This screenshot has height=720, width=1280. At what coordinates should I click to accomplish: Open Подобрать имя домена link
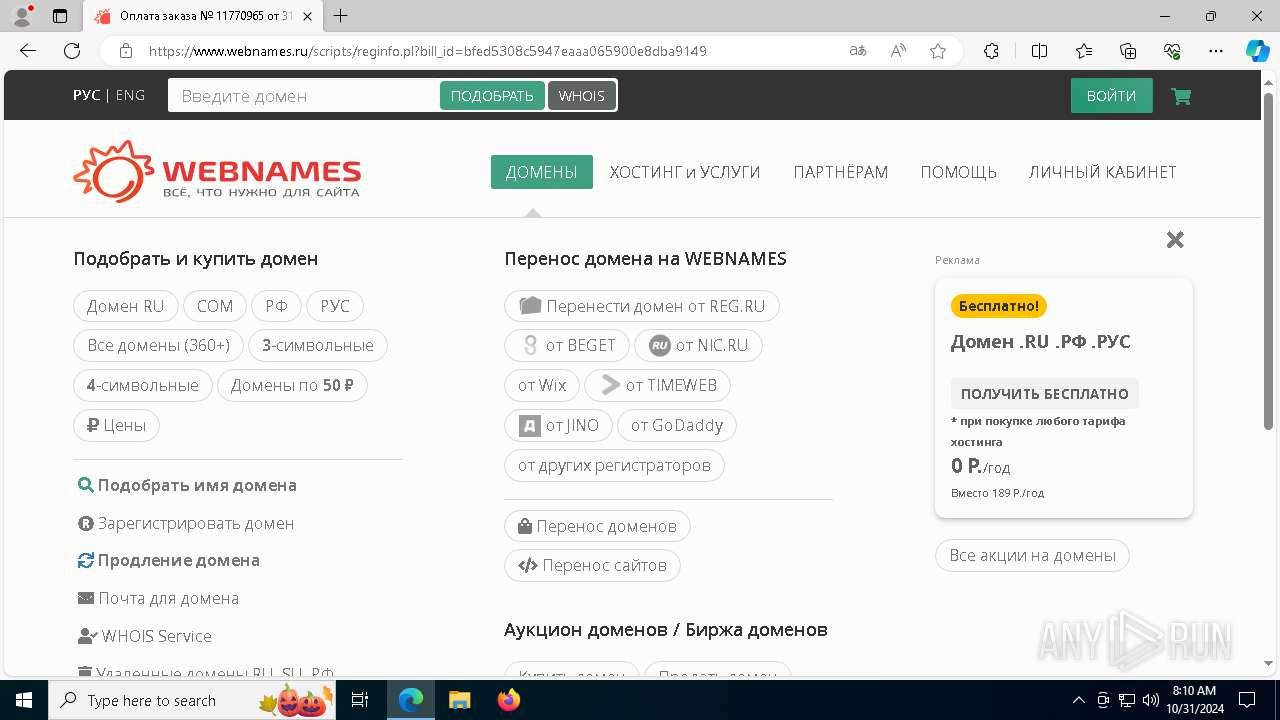187,485
